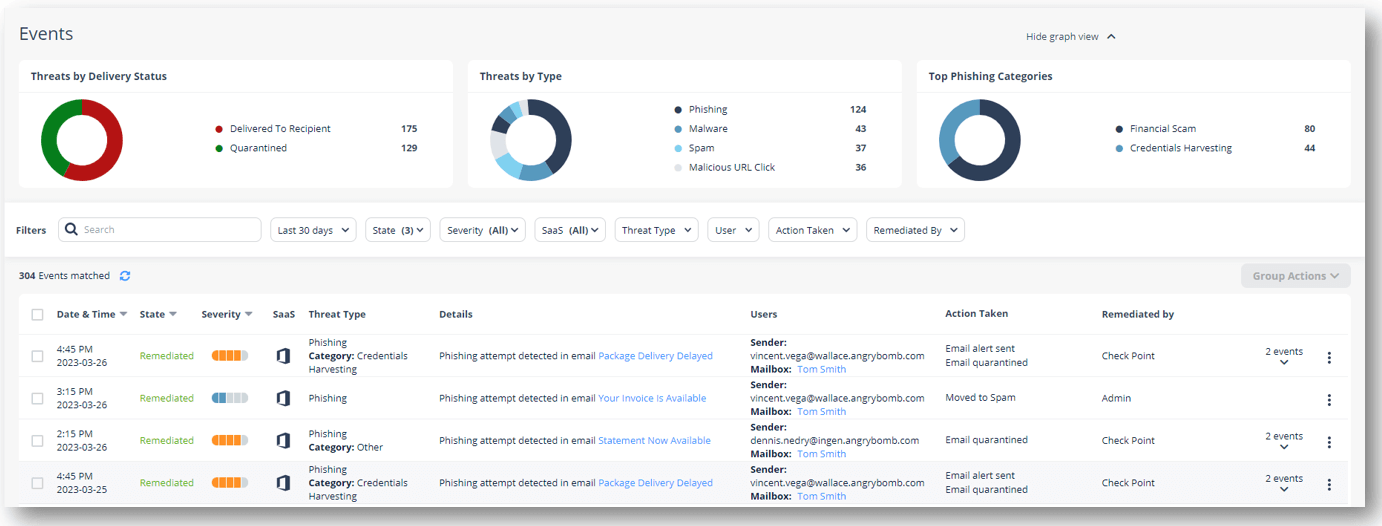1382x526 pixels.
Task: Open the Your Invoice is Available link
Action: (x=652, y=398)
